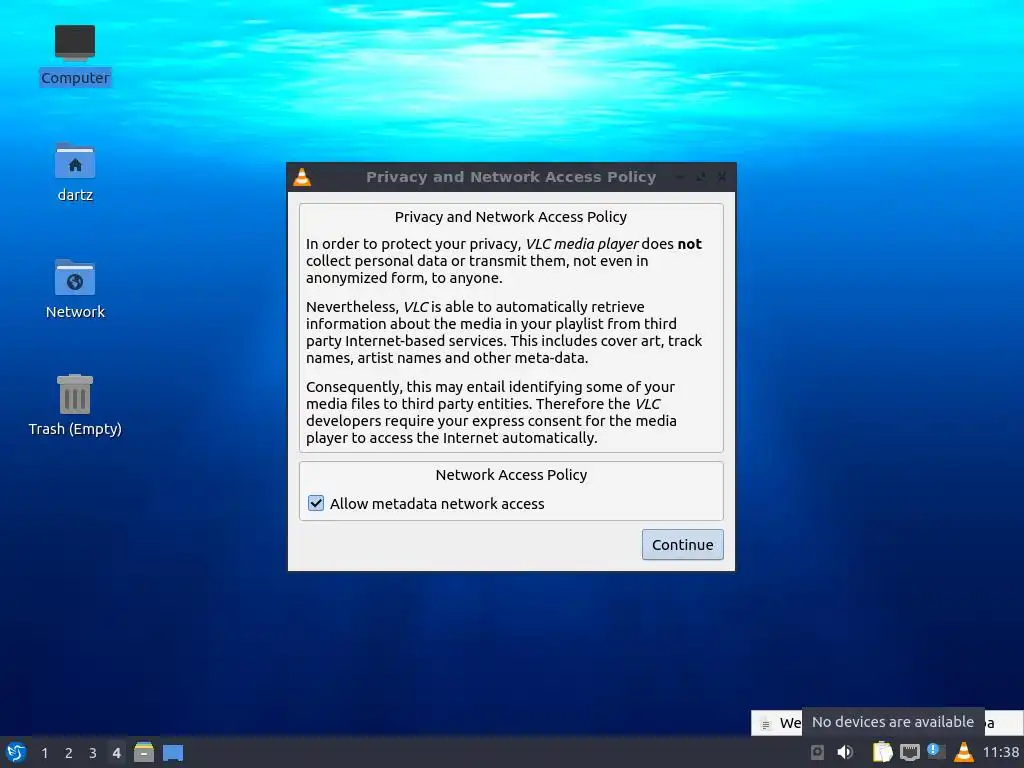Switch to workspace 4
1024x768 pixels.
pos(116,753)
